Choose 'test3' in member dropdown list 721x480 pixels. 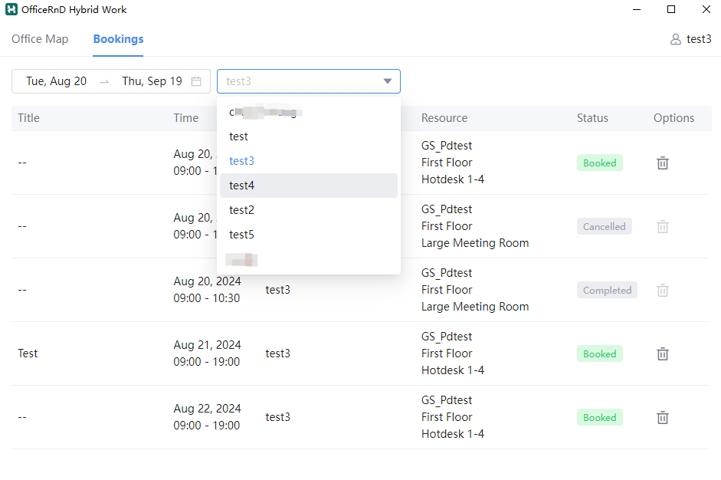(309, 161)
